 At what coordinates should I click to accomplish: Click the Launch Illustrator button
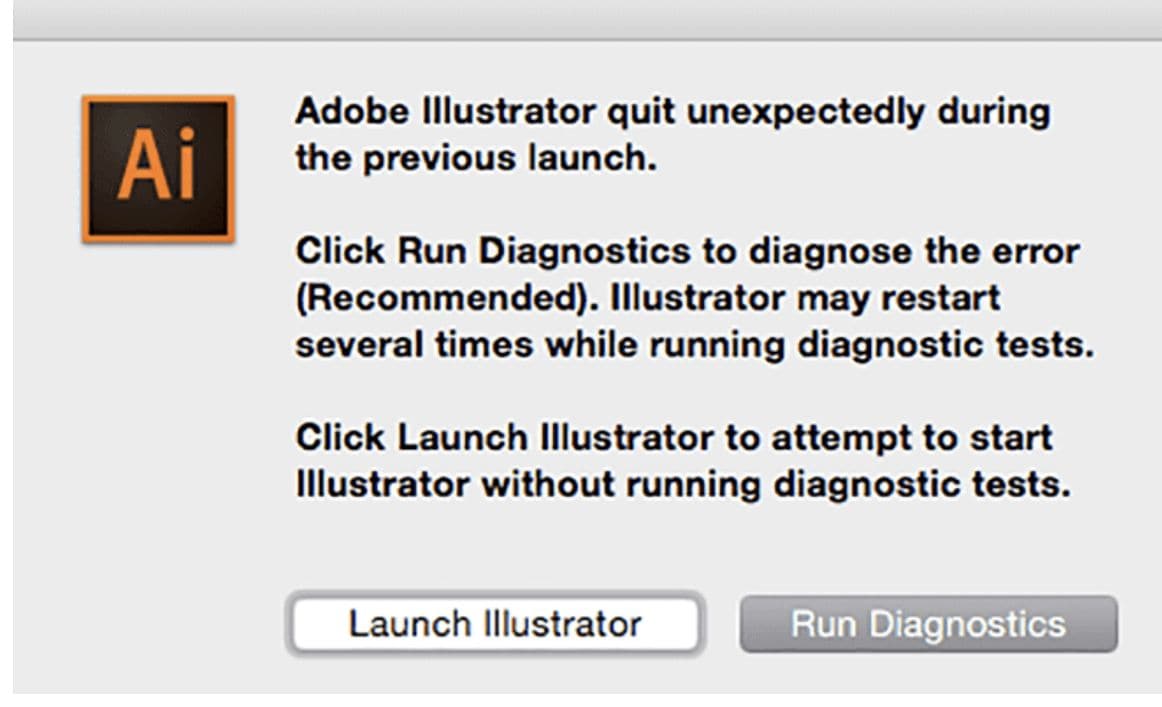(495, 624)
